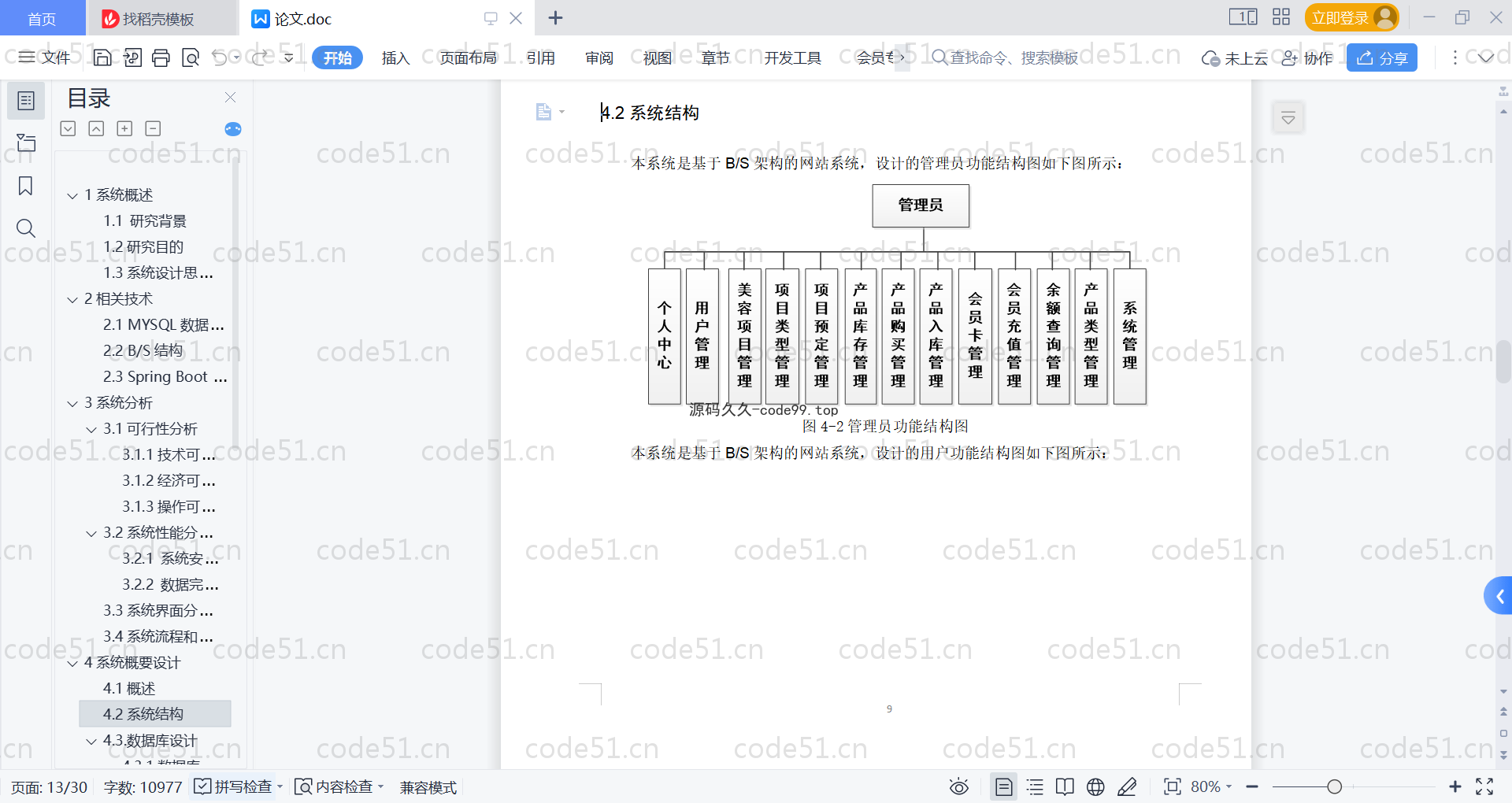
Task: Collapse the 3.1 可行性分析 node
Action: click(x=91, y=429)
